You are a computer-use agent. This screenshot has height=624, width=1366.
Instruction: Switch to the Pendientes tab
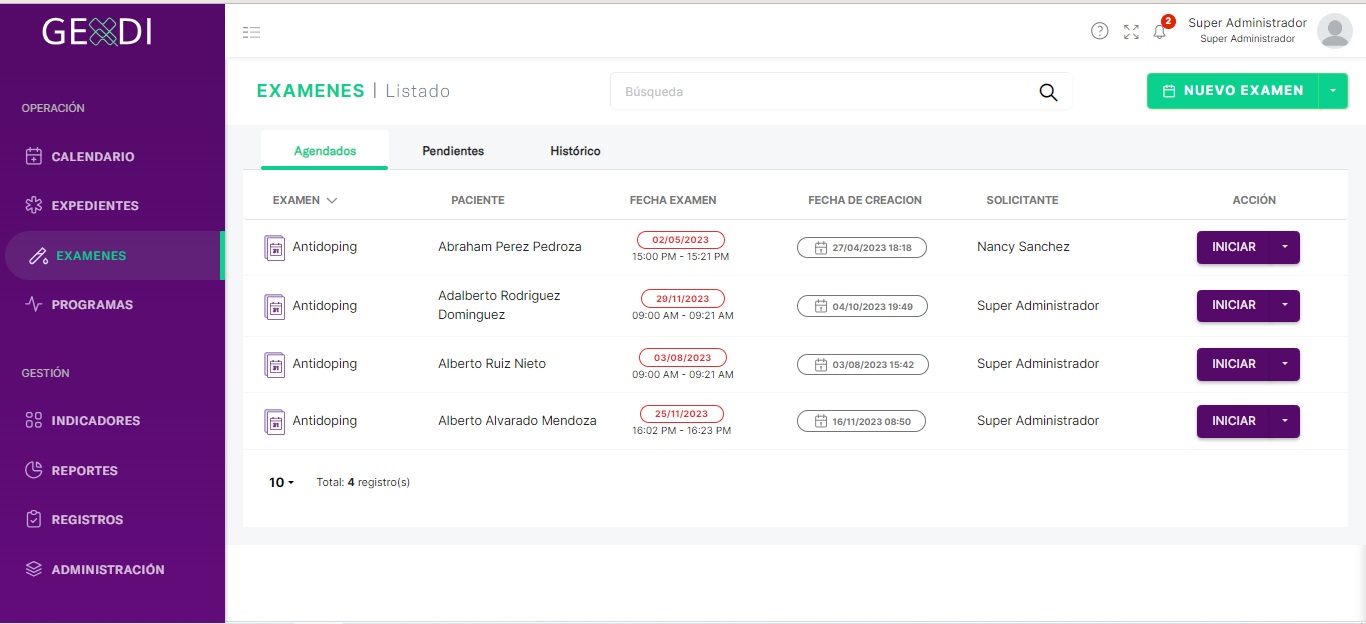coord(453,151)
